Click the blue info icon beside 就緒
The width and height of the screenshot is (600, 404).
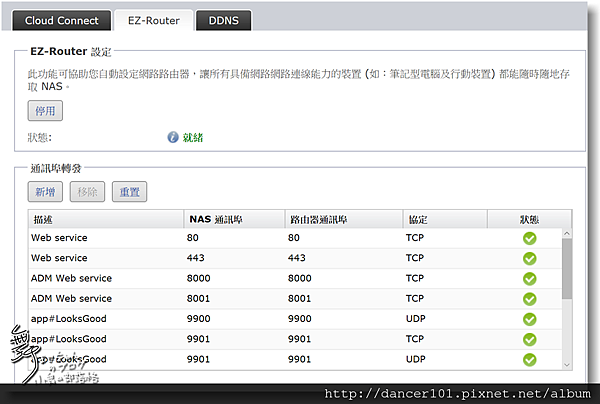coord(173,137)
